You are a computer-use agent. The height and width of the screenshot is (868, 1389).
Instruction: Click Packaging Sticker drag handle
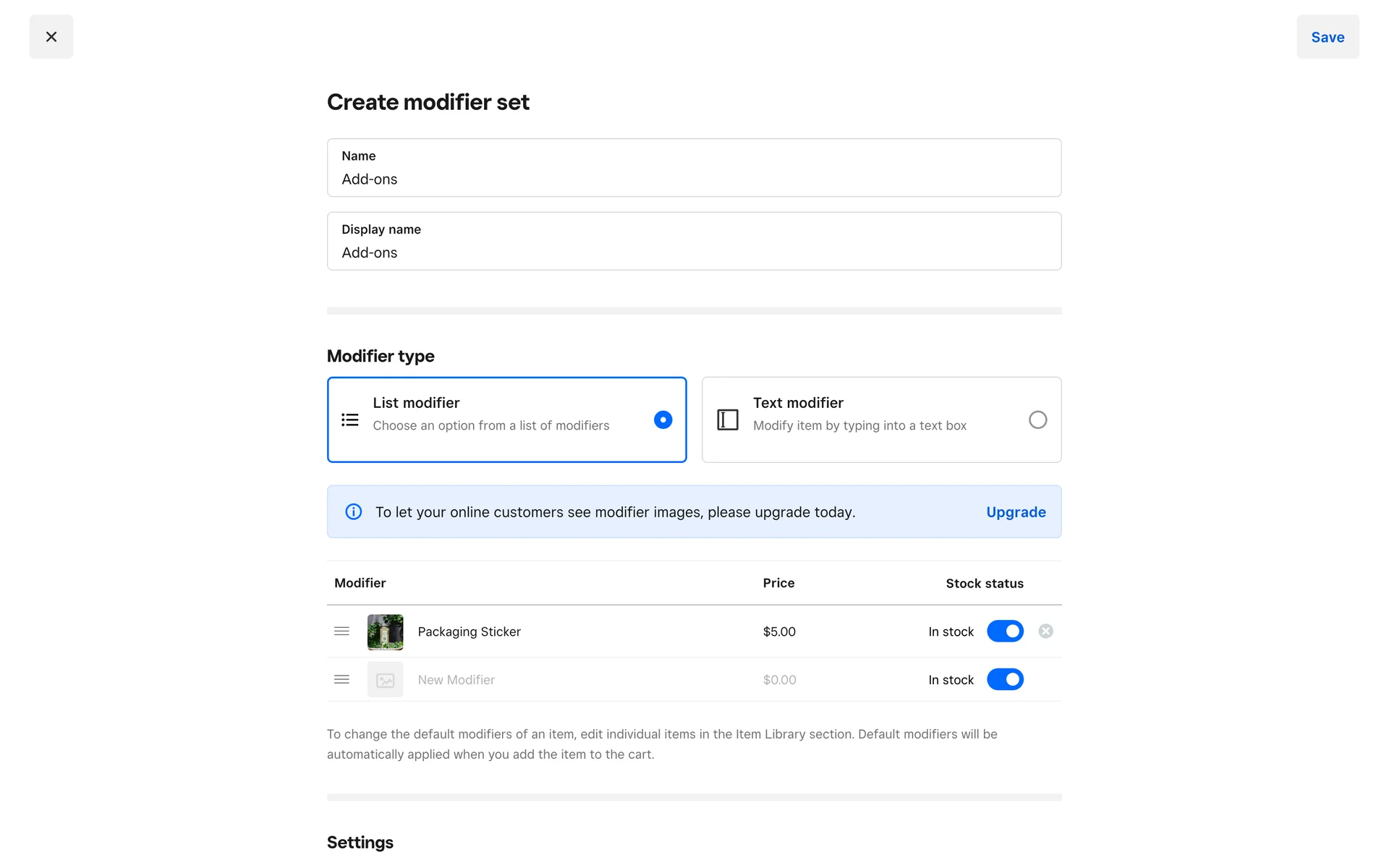click(x=341, y=631)
